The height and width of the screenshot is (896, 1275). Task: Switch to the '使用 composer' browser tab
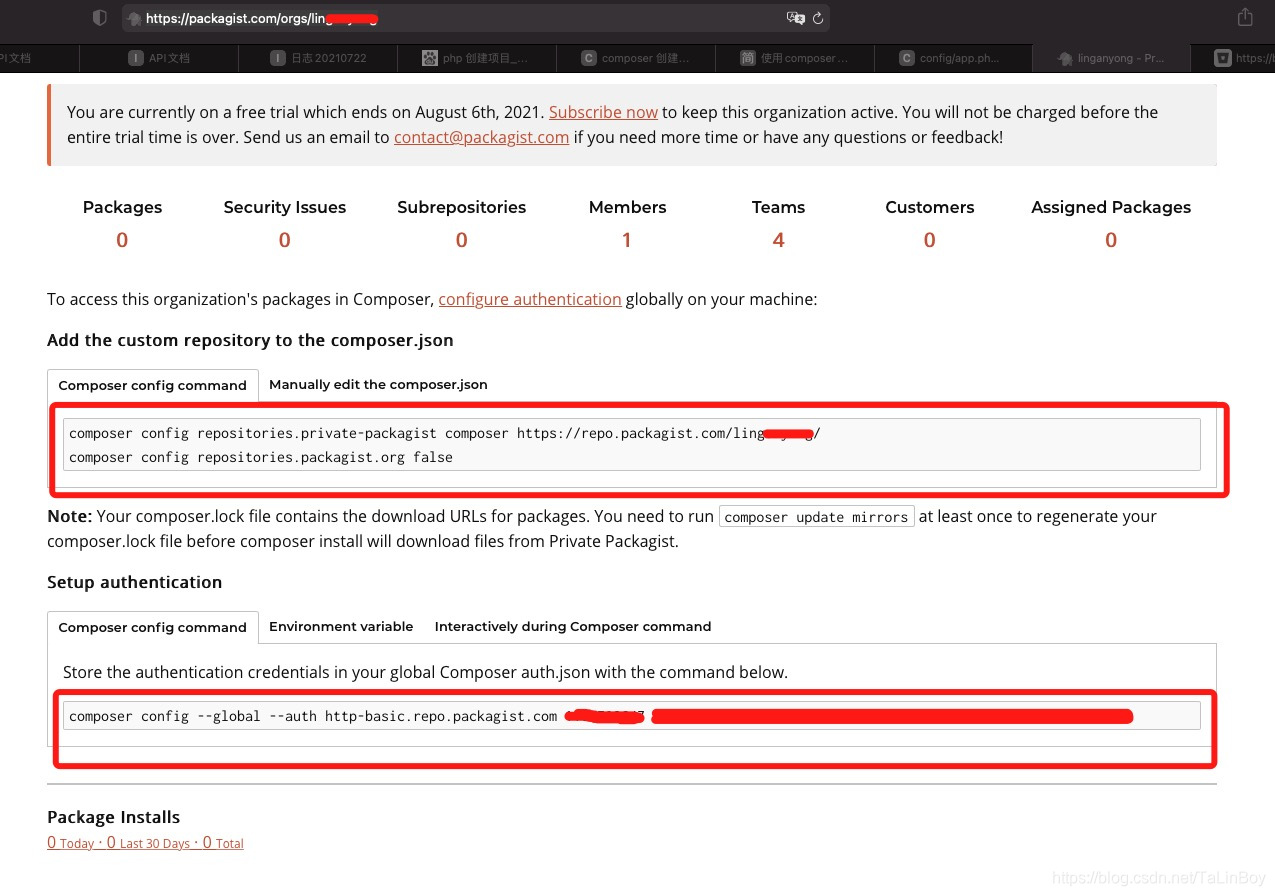coord(795,58)
